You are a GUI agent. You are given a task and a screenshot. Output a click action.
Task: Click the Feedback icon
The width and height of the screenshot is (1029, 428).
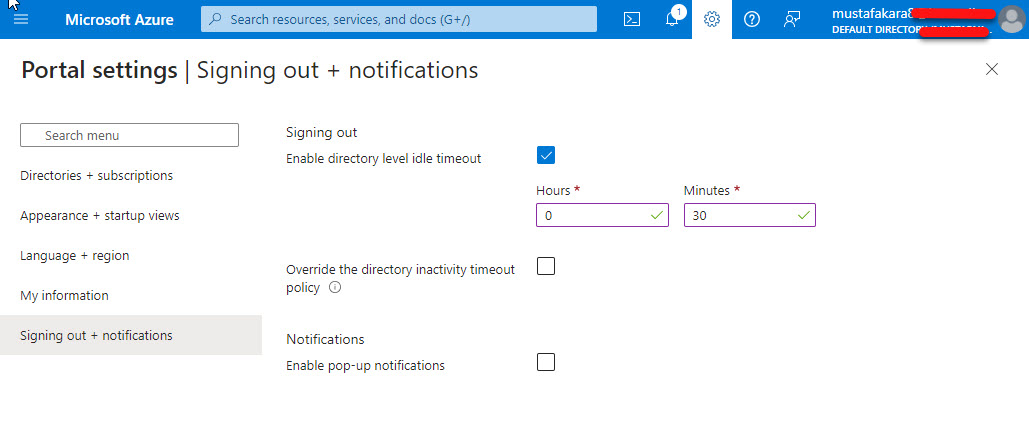[x=792, y=19]
